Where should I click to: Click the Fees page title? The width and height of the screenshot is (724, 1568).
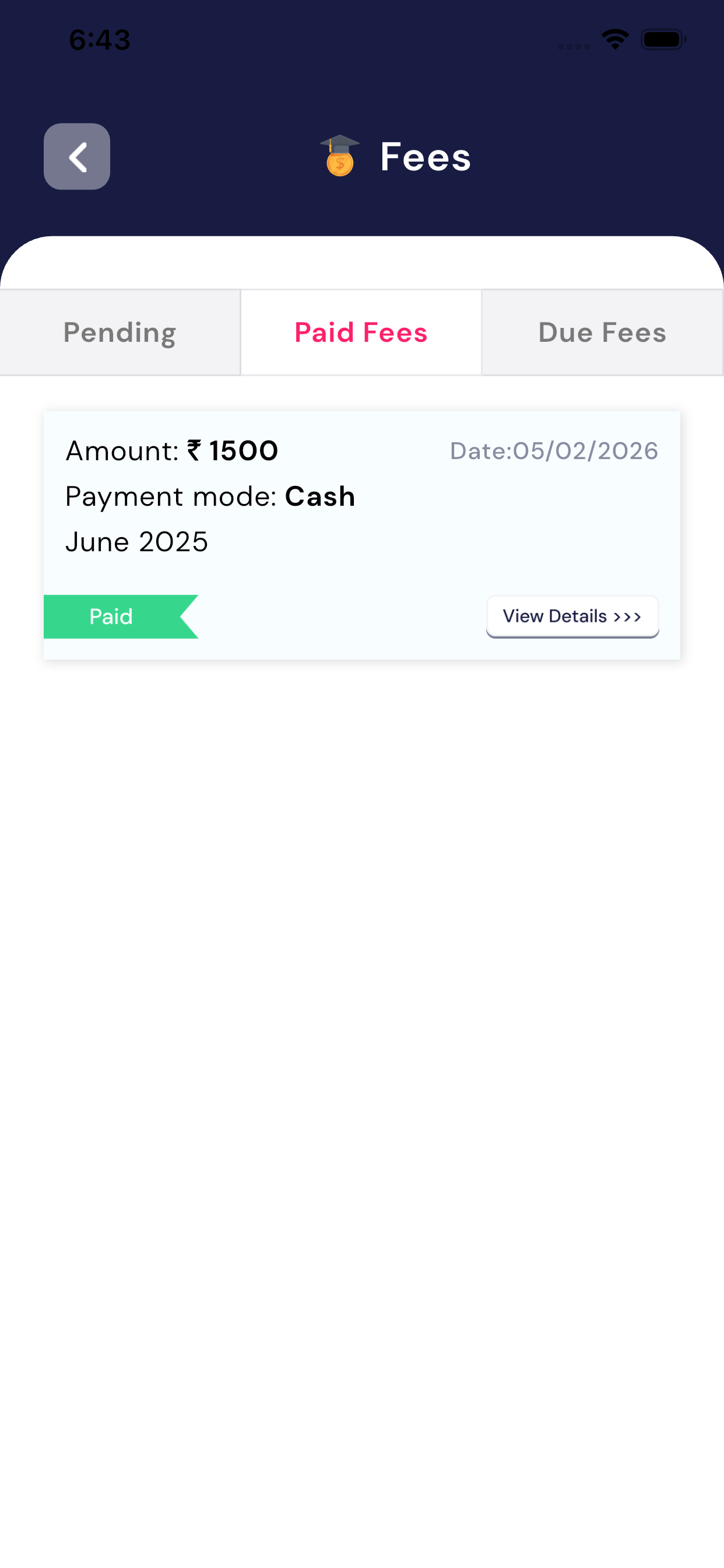(x=426, y=157)
